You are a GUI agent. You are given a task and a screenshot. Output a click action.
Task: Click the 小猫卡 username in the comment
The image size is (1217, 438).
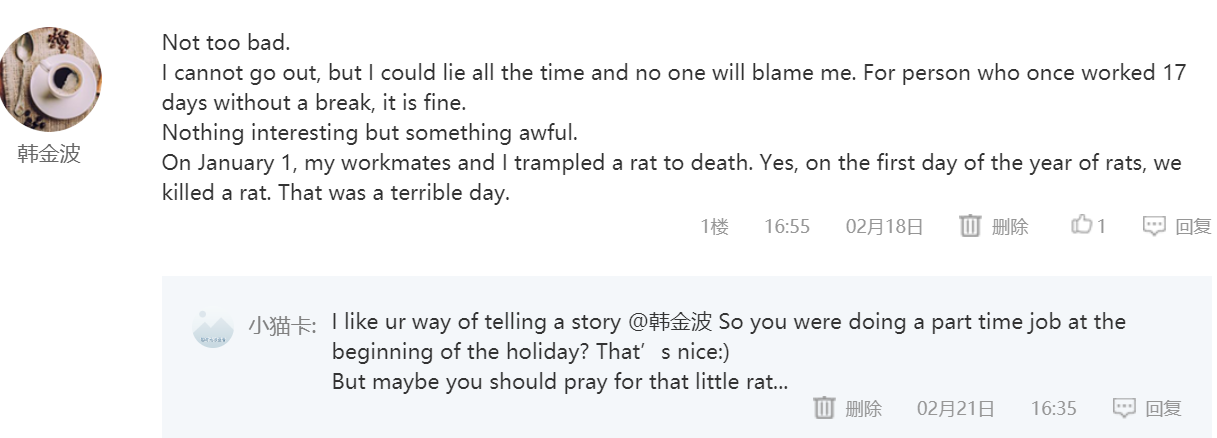(280, 325)
